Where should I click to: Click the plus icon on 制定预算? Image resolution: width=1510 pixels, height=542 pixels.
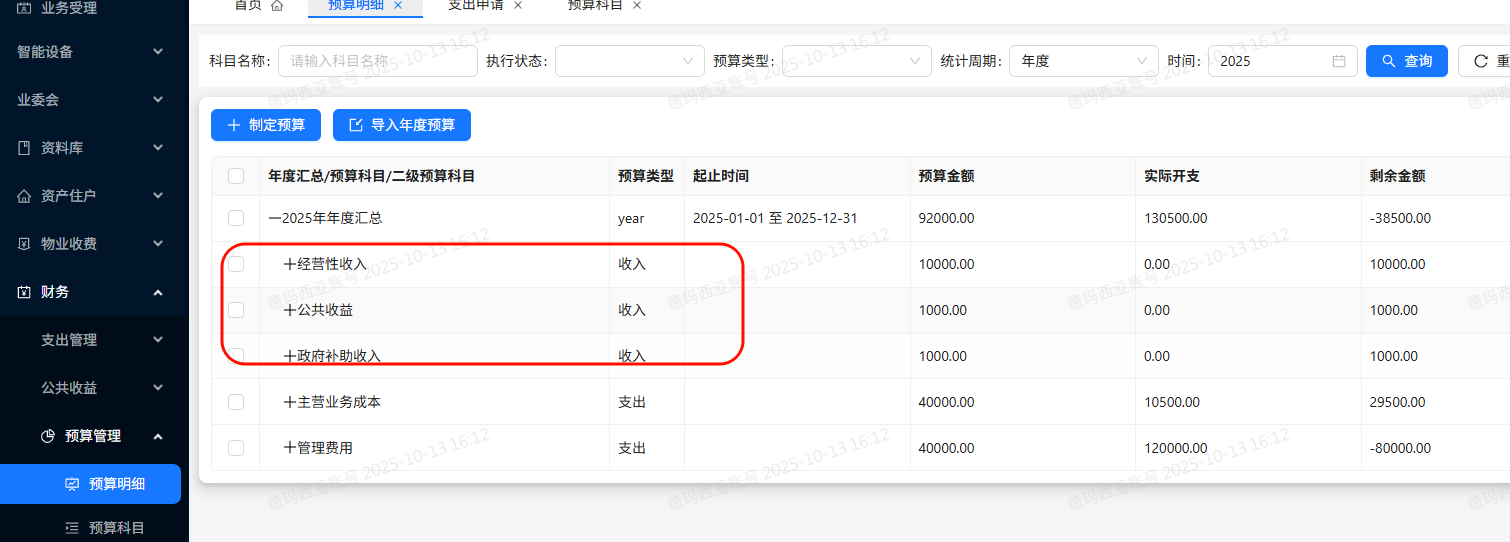(x=234, y=125)
